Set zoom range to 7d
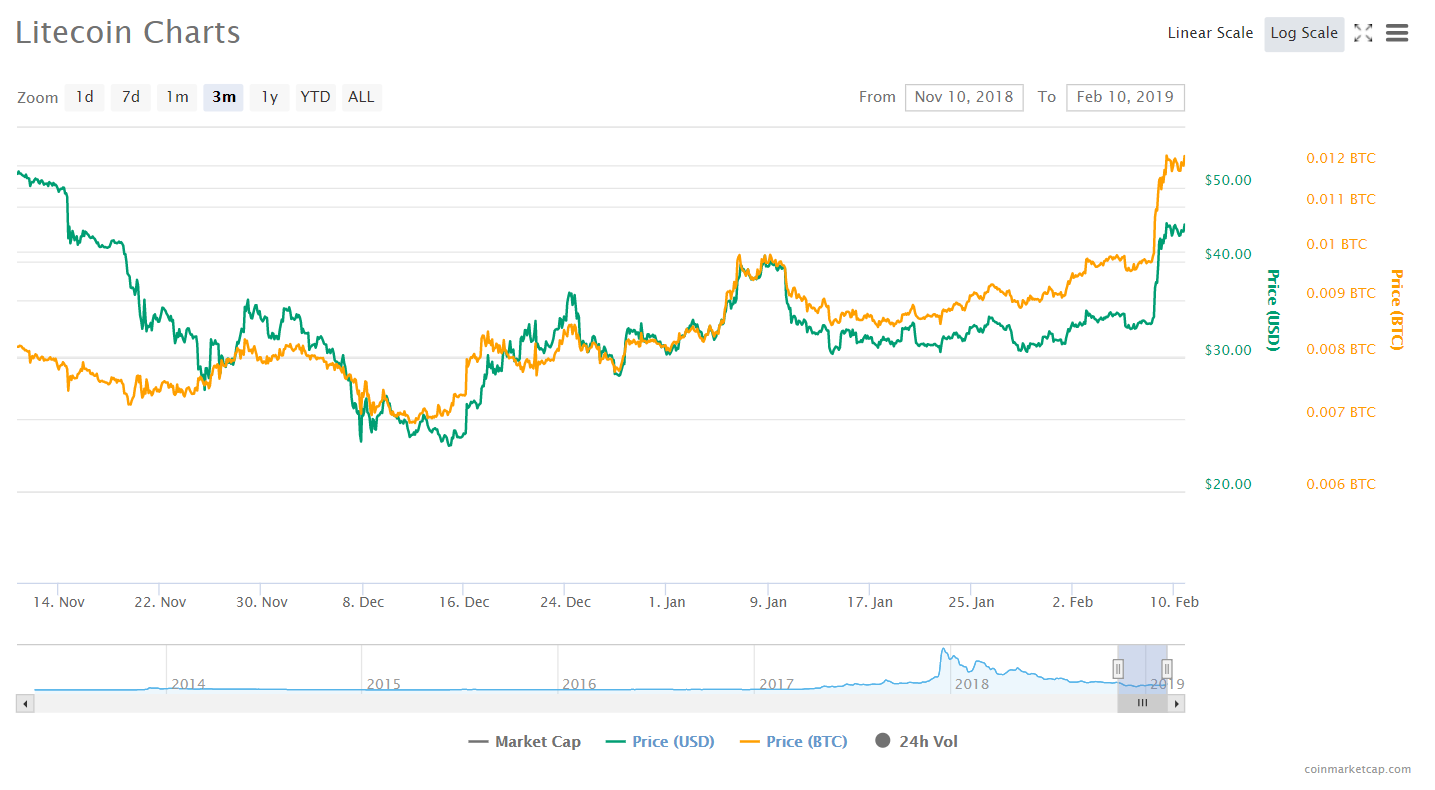Image resolution: width=1435 pixels, height=790 pixels. coord(131,97)
